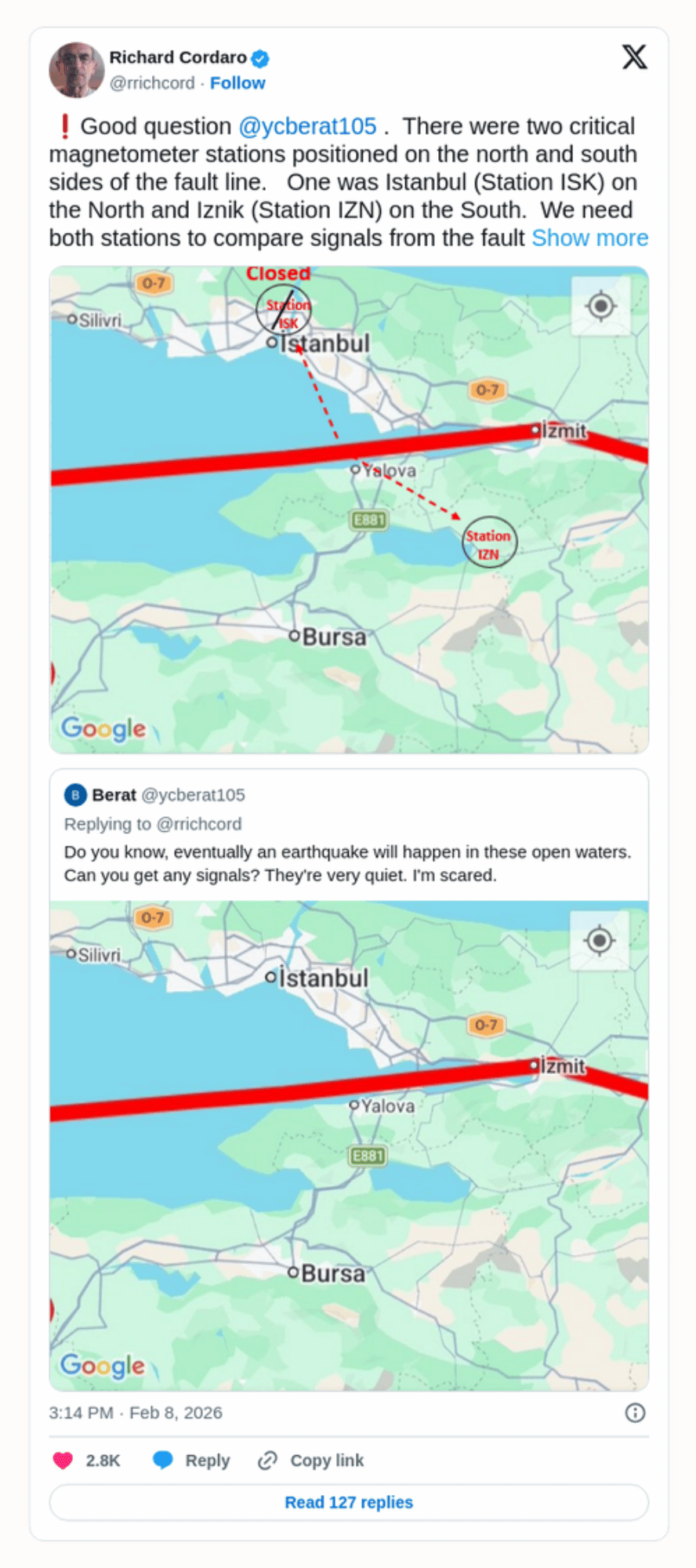The image size is (696, 1568).
Task: Click the 3:14 PM Feb 8, 2026 timestamp
Action: [x=136, y=1413]
